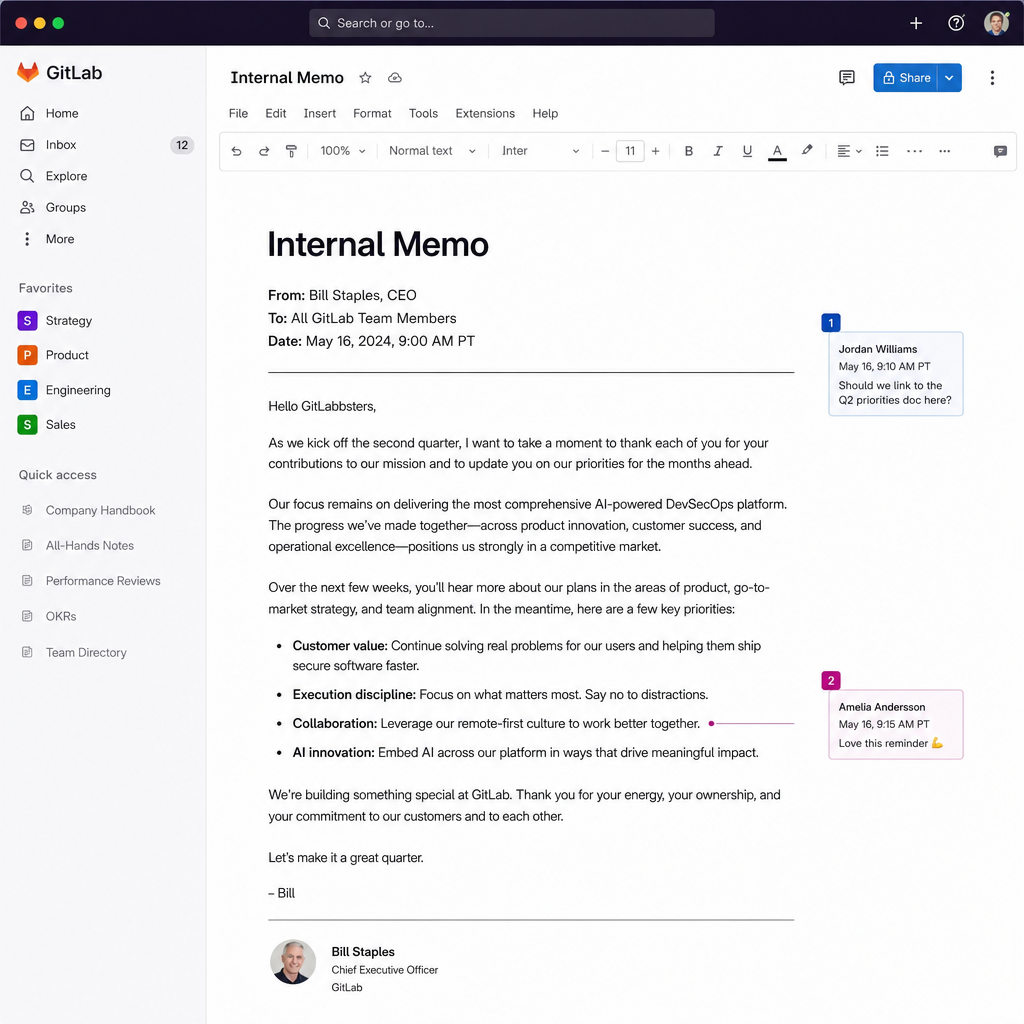Viewport: 1024px width, 1024px height.
Task: Open the text alignment dropdown
Action: point(849,151)
